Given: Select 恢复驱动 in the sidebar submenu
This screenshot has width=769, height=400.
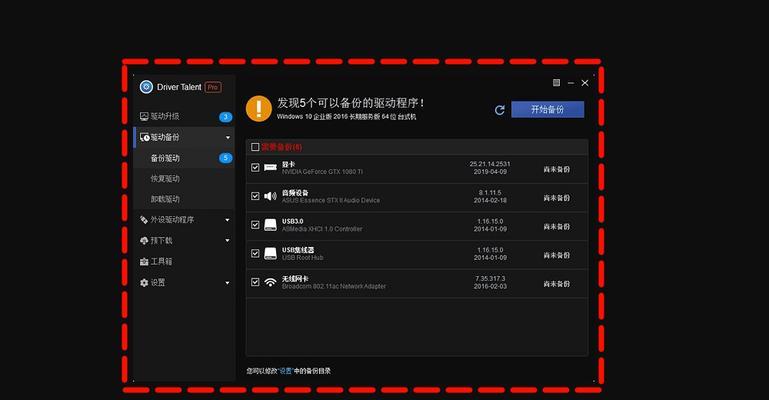Looking at the screenshot, I should [x=165, y=178].
